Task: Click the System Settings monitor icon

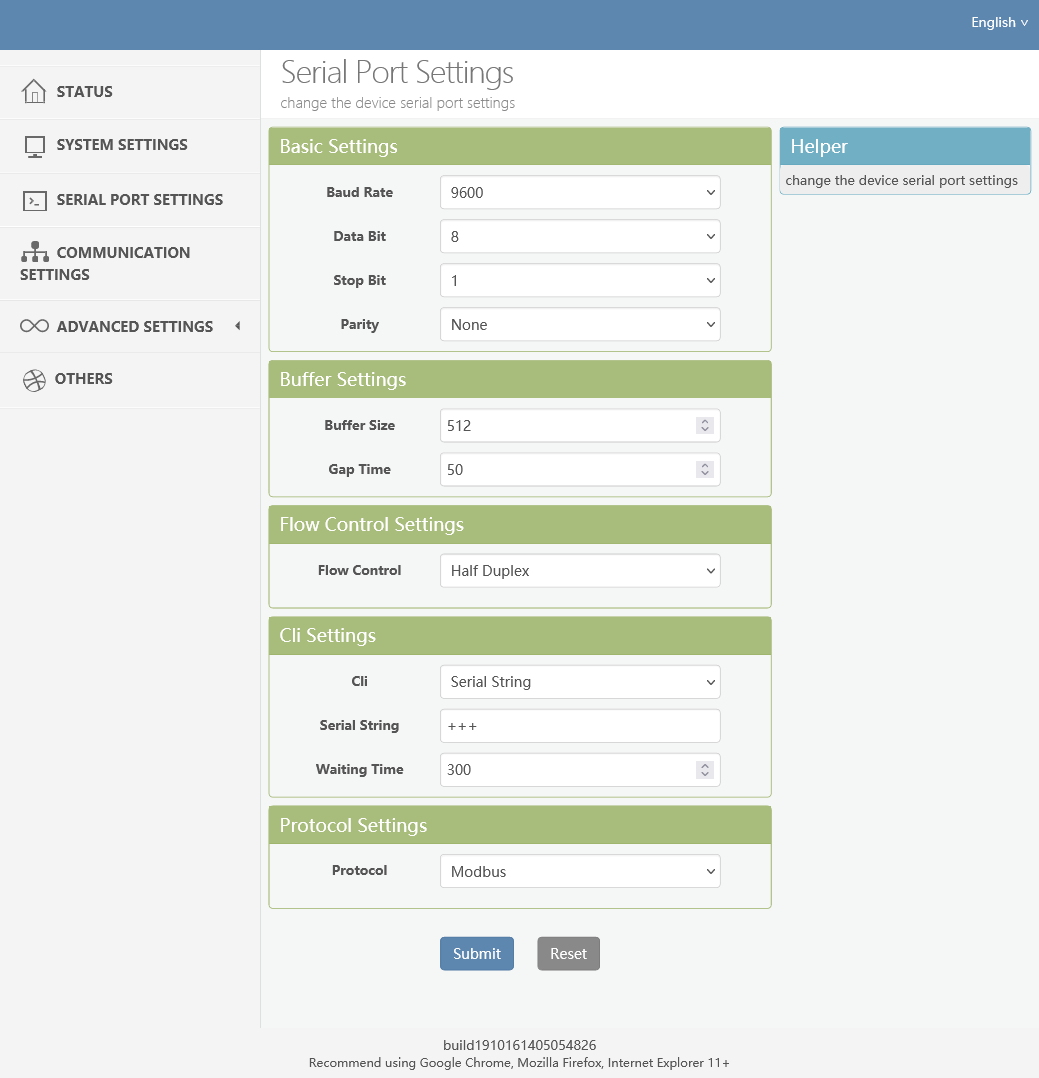Action: pos(35,146)
